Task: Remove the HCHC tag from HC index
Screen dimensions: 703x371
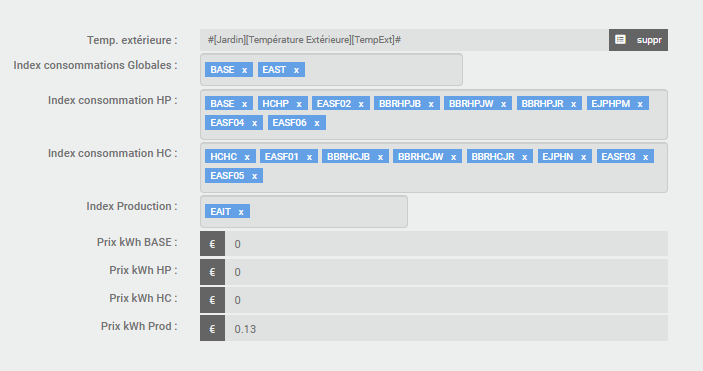Action: (247, 157)
